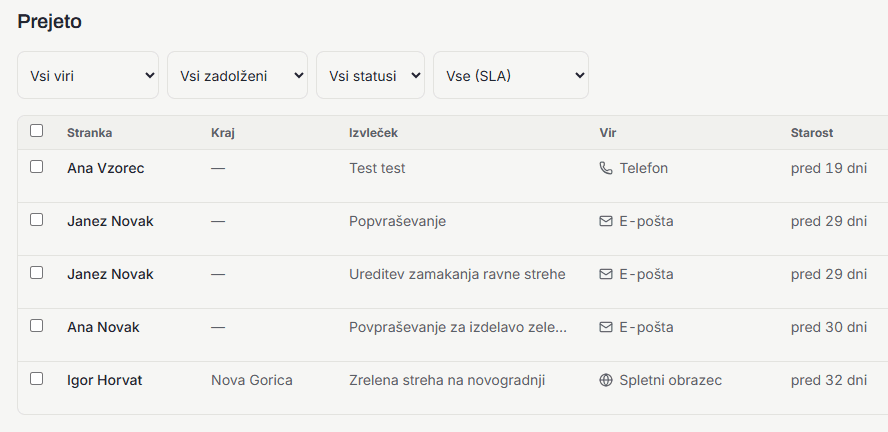This screenshot has width=888, height=432.
Task: Open the Ana Vzorec customer entry
Action: [x=105, y=168]
